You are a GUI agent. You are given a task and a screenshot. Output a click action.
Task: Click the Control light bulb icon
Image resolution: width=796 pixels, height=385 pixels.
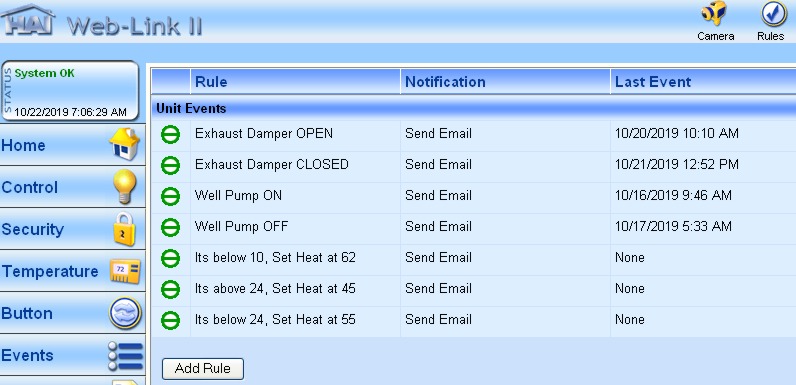tap(124, 186)
